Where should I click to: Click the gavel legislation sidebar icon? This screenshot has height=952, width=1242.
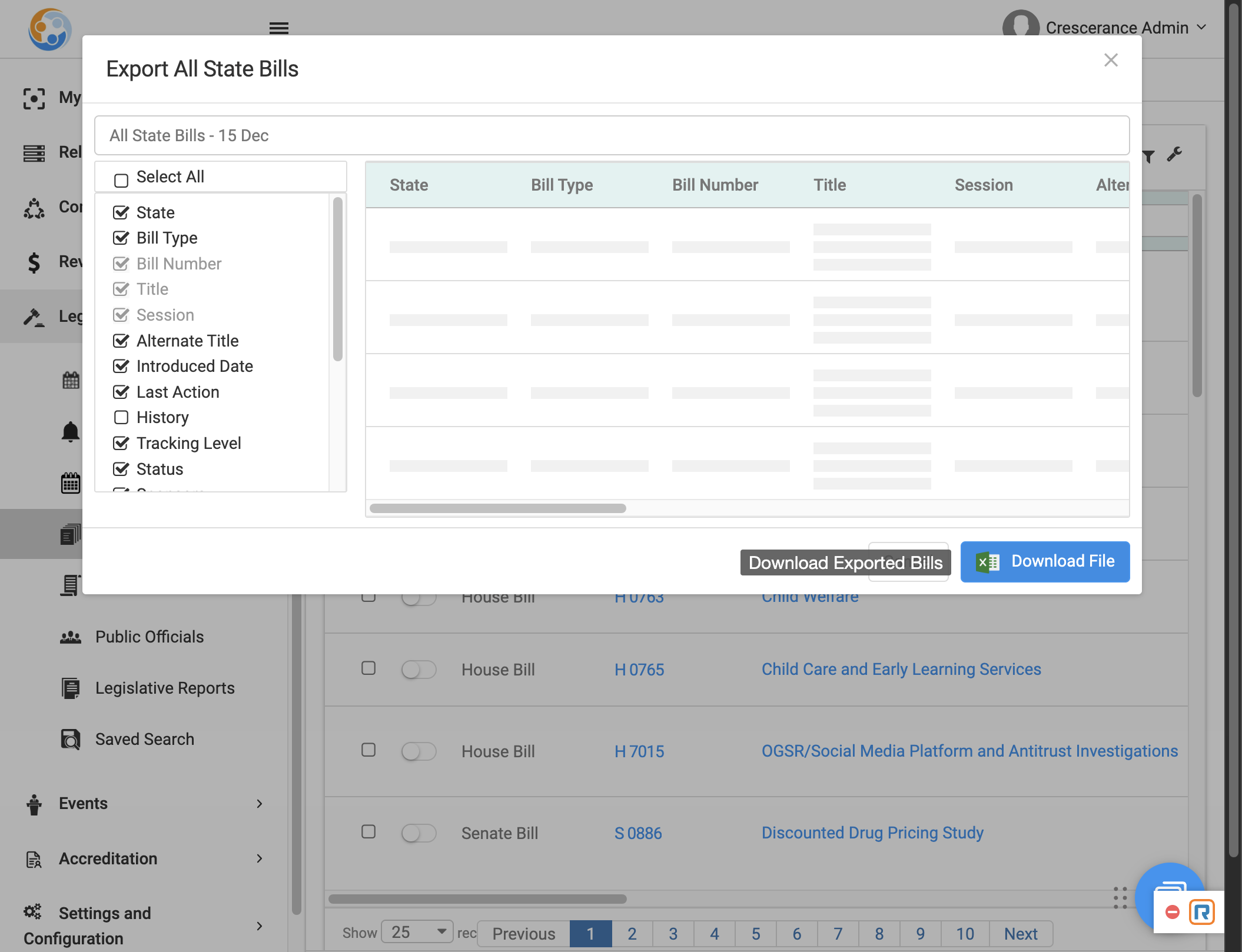(34, 317)
